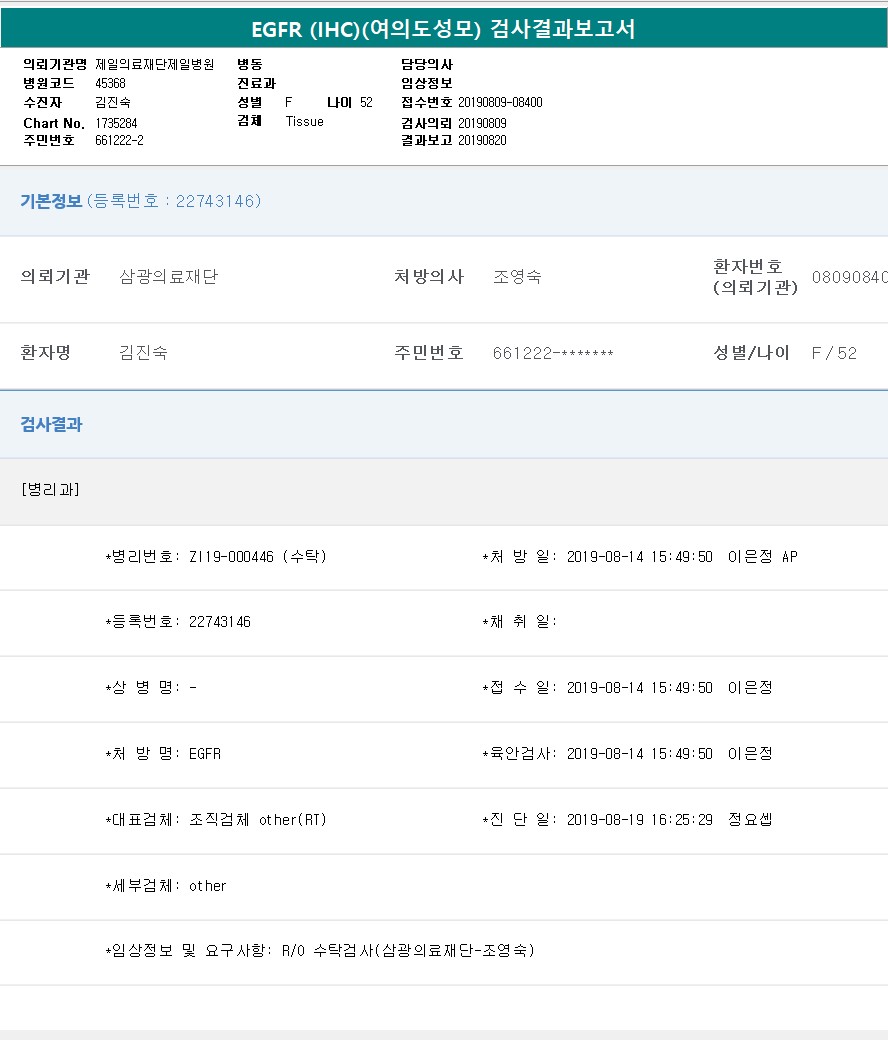Click Chart No. value 1735284
The image size is (888, 1040).
pos(116,122)
